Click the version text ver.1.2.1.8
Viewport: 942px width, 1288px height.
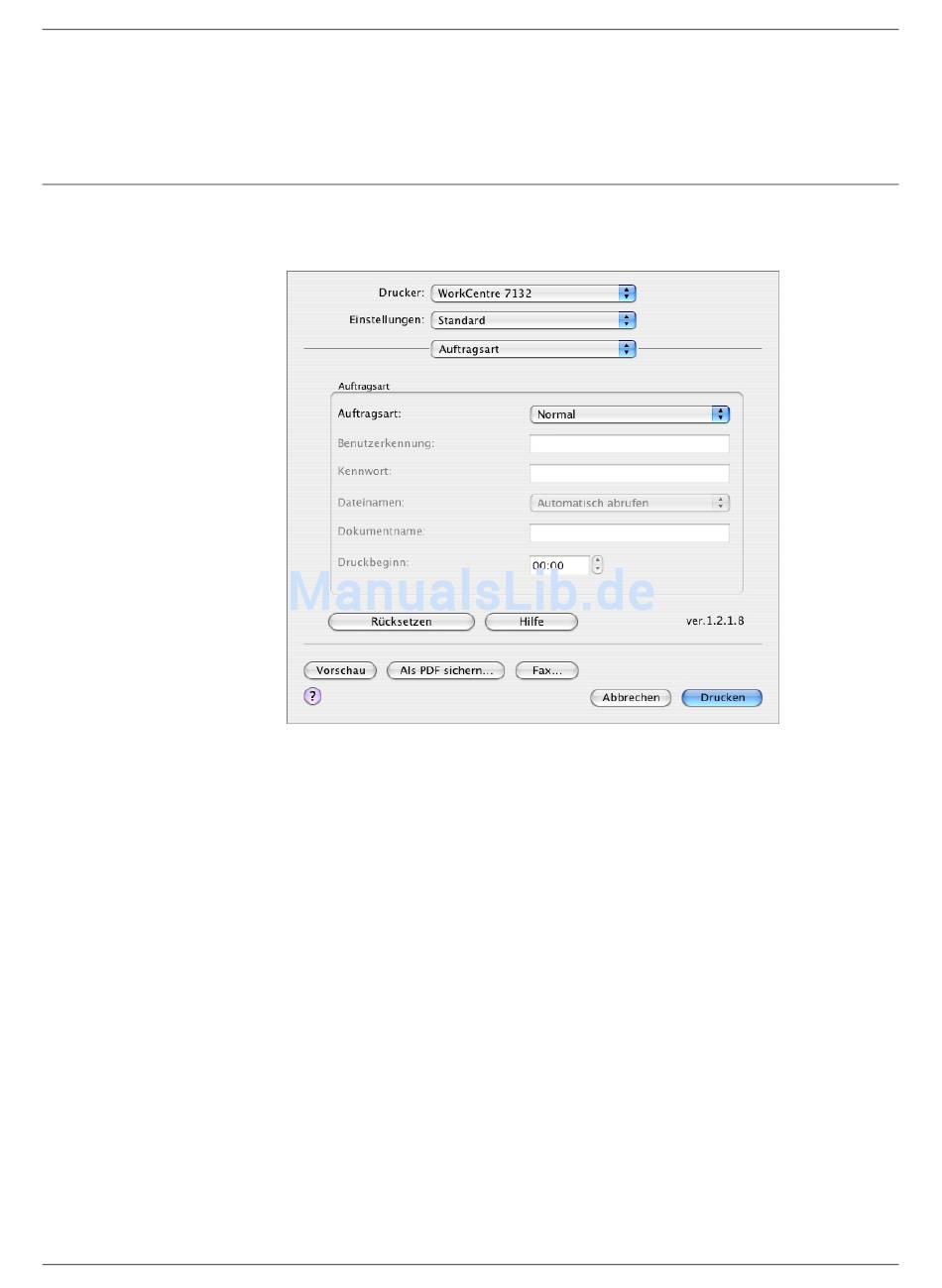(x=715, y=621)
